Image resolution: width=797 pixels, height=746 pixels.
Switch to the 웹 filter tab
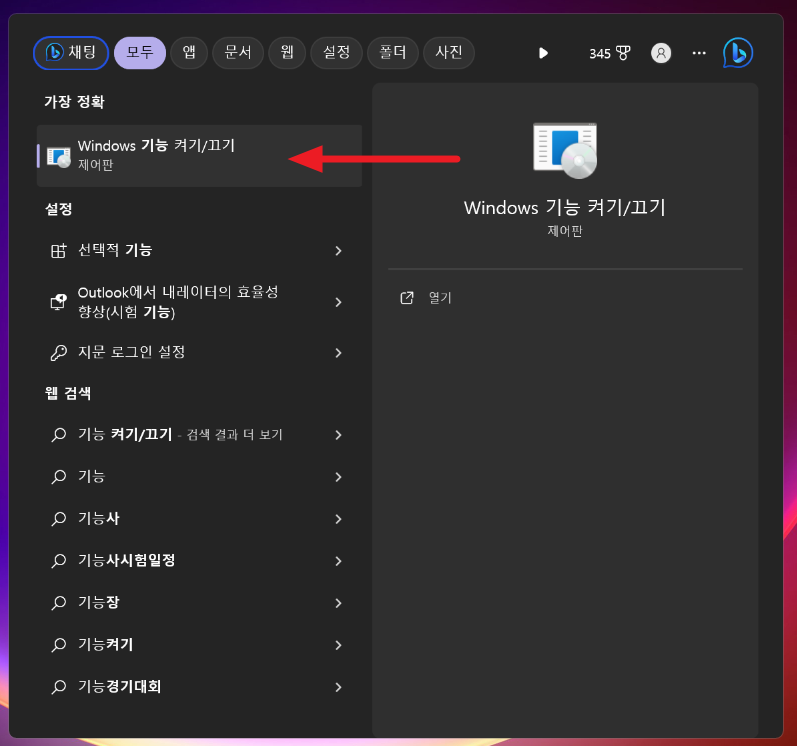pyautogui.click(x=287, y=53)
